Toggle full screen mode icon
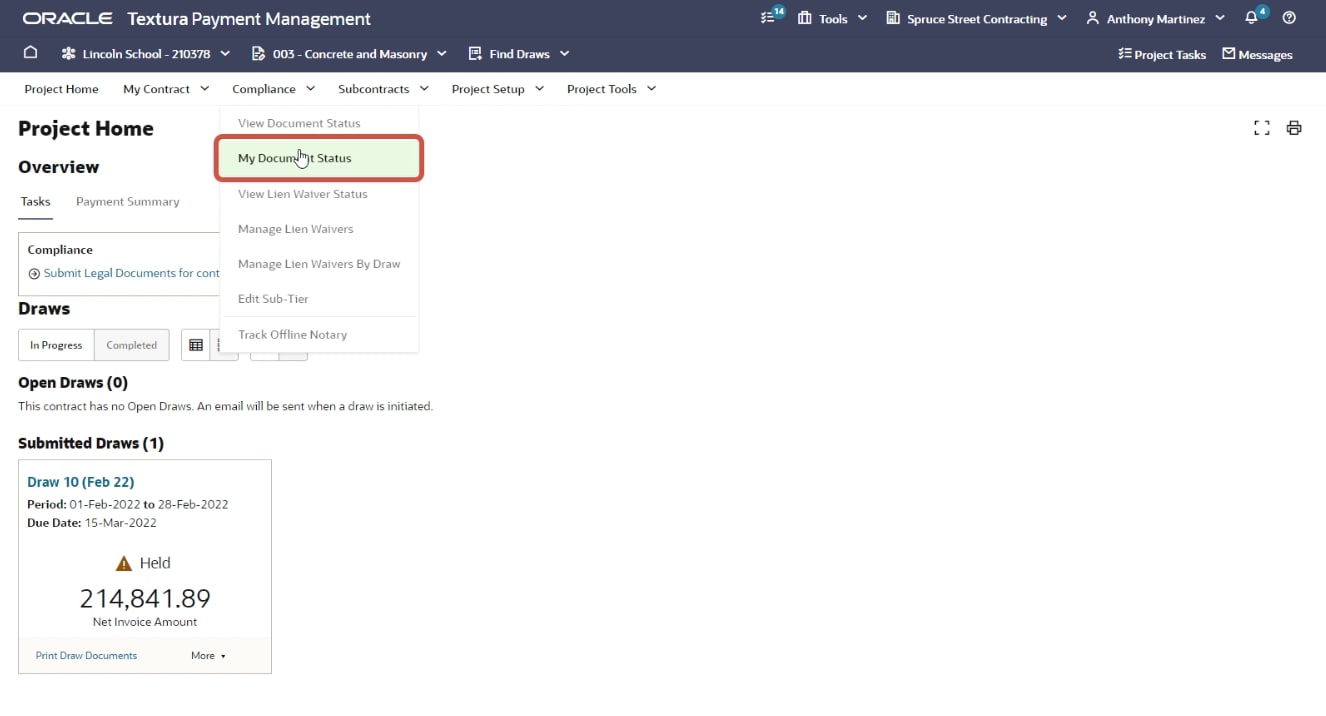Screen dimensions: 1326x716 [1261, 128]
